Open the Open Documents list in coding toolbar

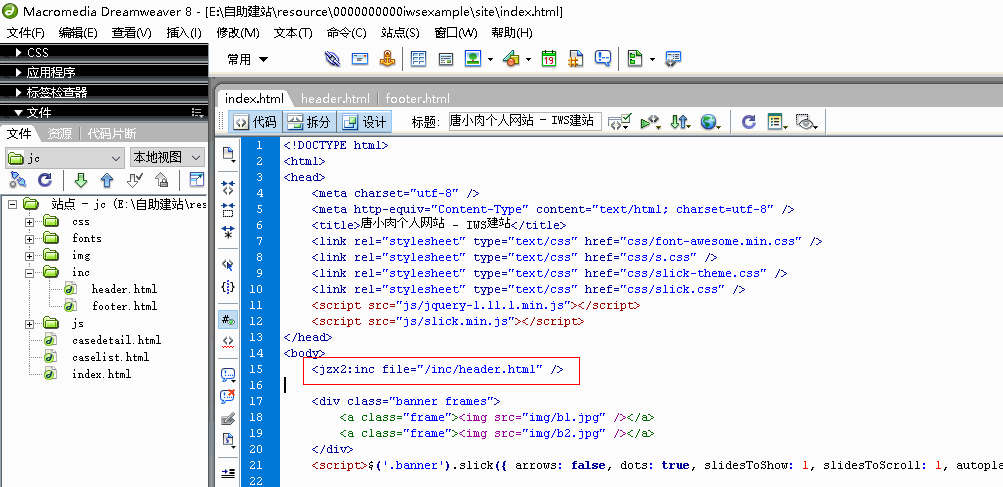(228, 154)
